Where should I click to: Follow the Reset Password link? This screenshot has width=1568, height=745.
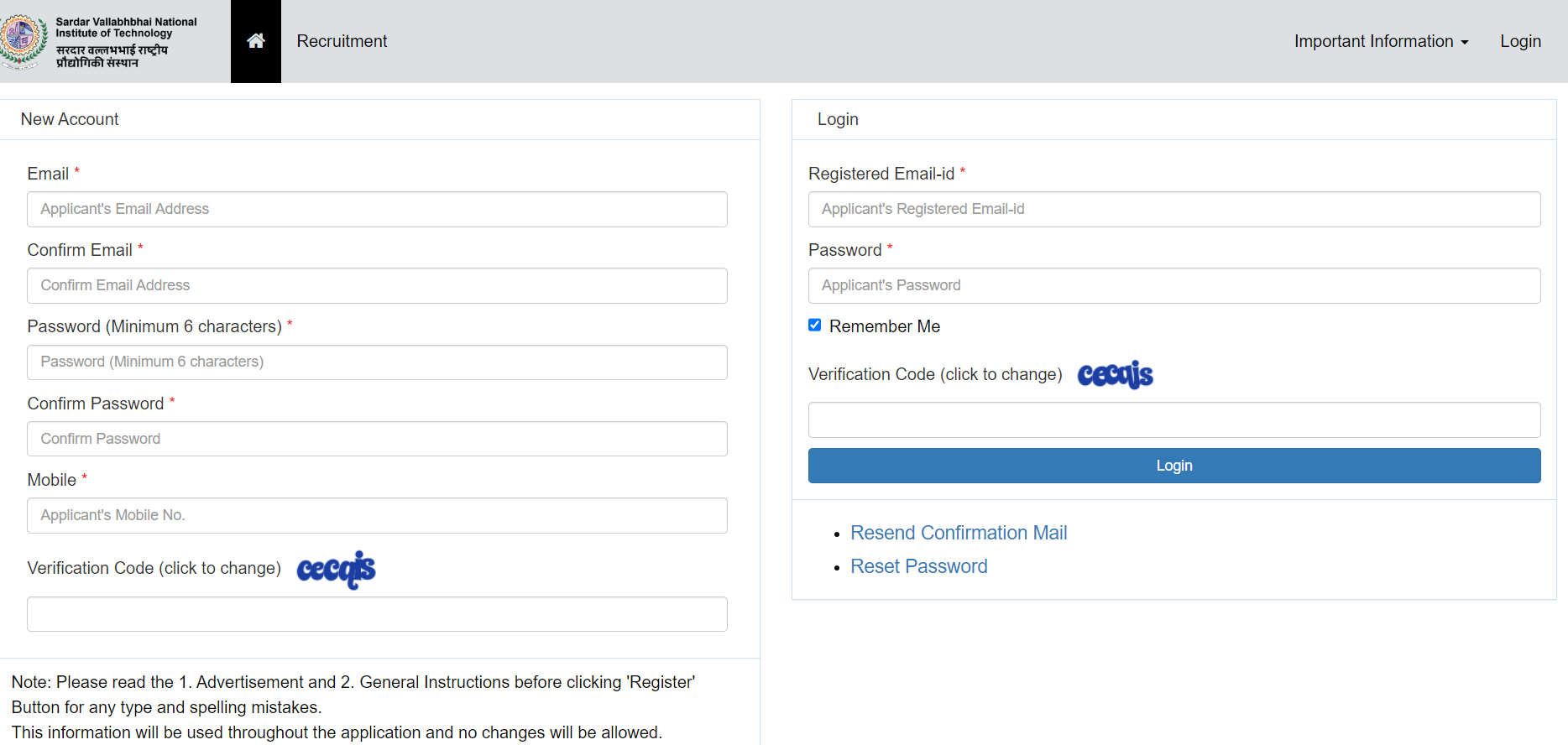(x=918, y=566)
